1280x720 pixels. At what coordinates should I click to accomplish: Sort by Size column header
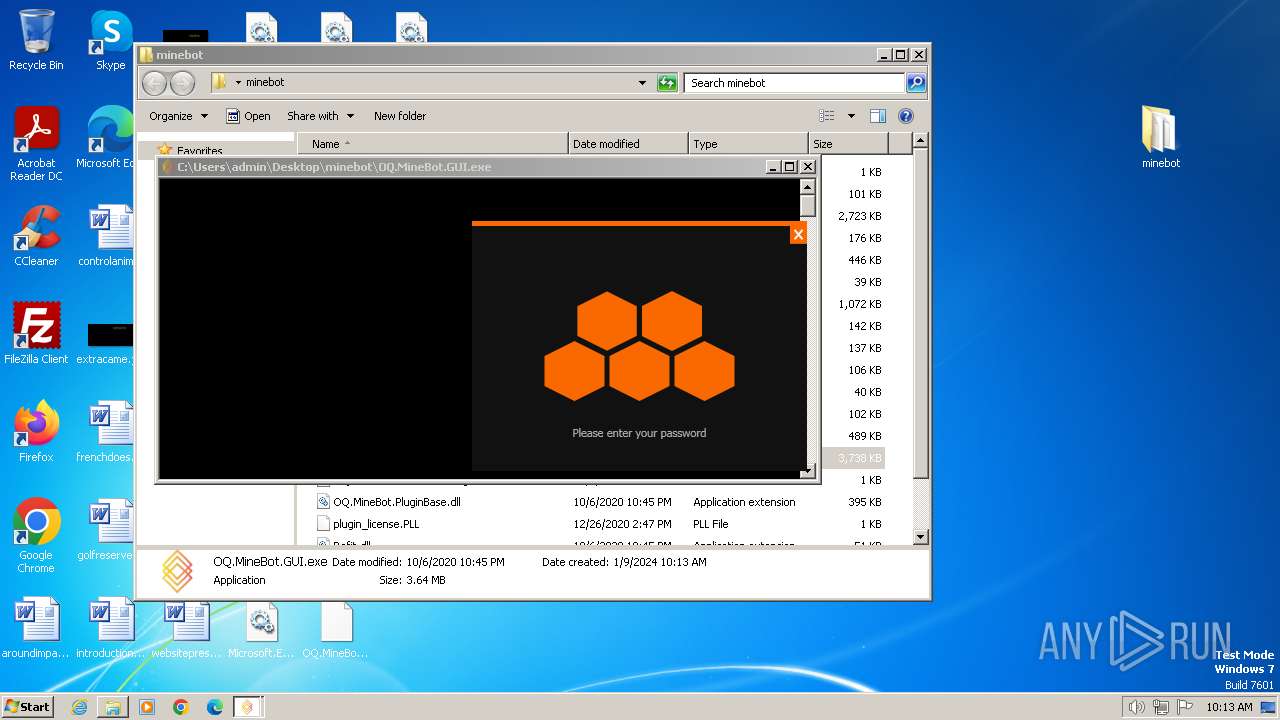point(847,144)
